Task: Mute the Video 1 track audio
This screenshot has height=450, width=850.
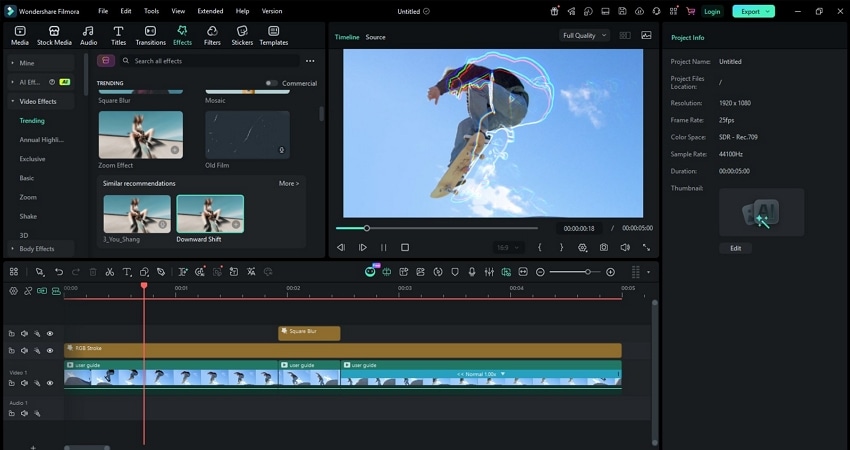Action: click(x=24, y=383)
